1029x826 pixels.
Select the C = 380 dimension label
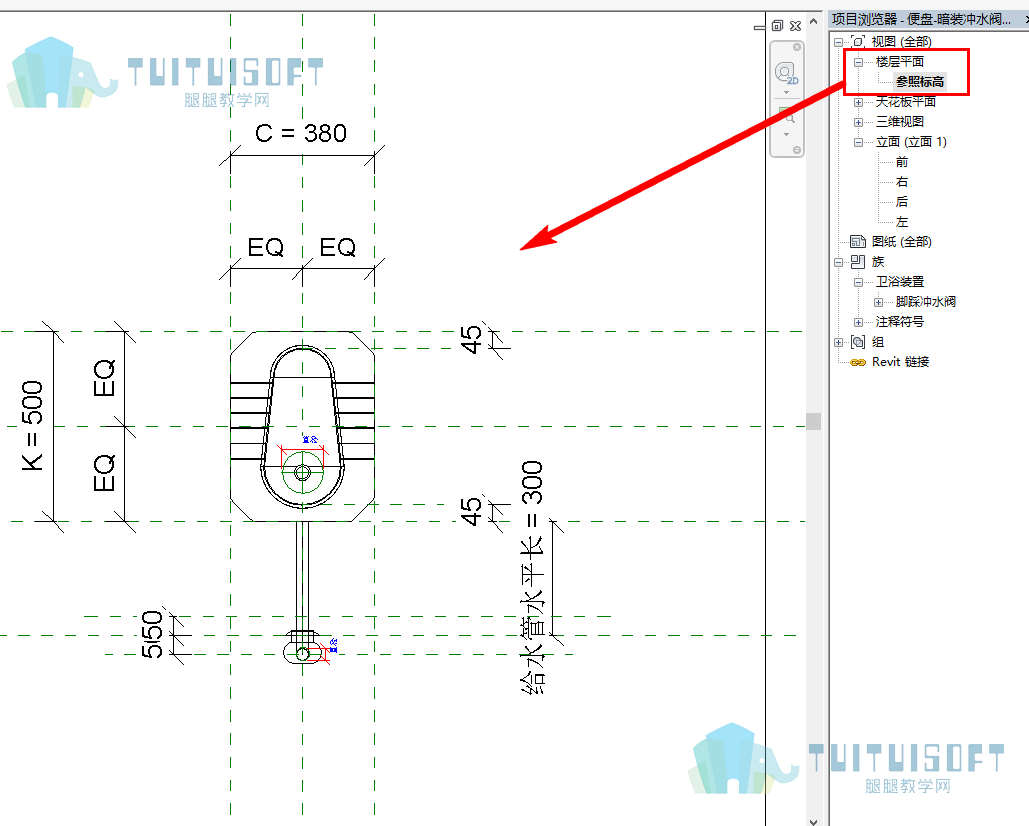click(301, 133)
